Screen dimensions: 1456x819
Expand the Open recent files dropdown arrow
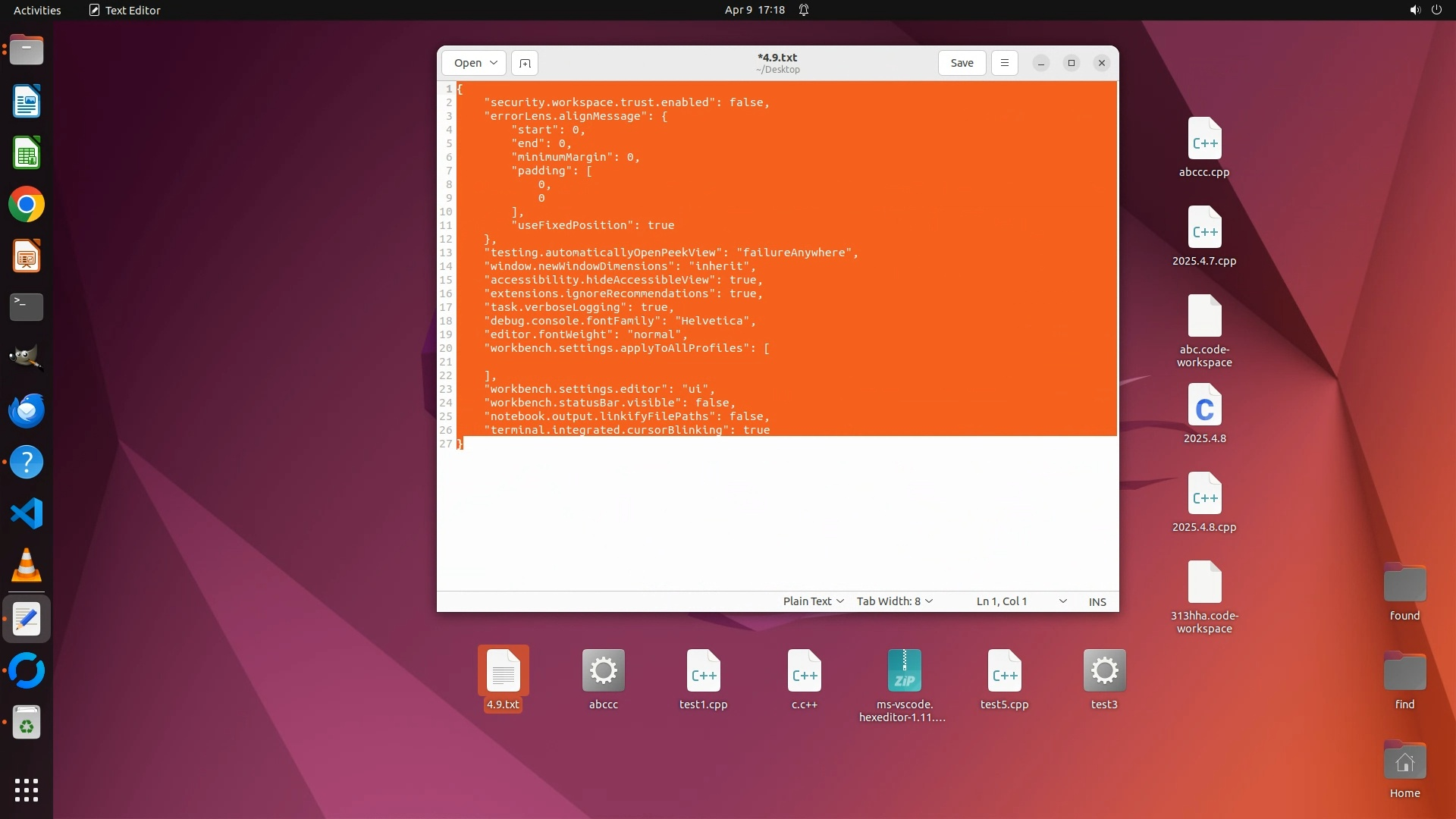tap(494, 63)
